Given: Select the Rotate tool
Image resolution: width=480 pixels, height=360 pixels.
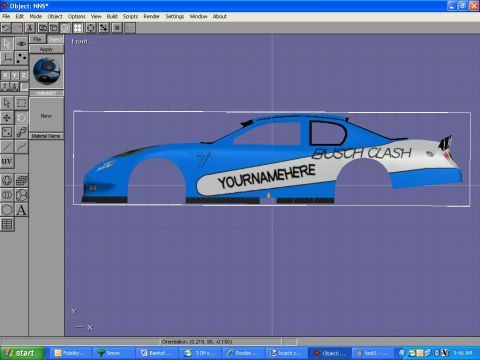Looking at the screenshot, I should (x=21, y=117).
